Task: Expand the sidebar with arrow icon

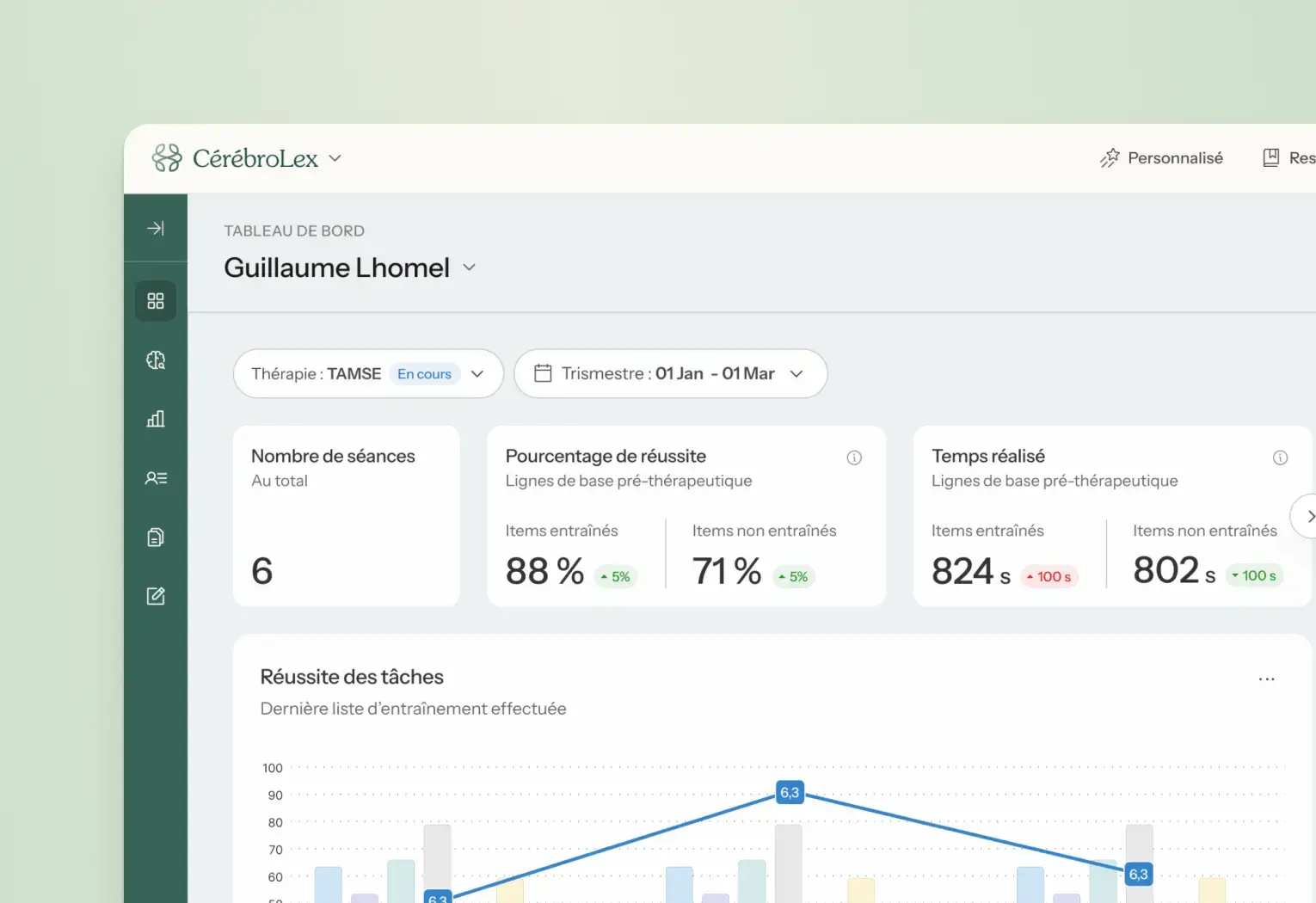Action: click(156, 228)
